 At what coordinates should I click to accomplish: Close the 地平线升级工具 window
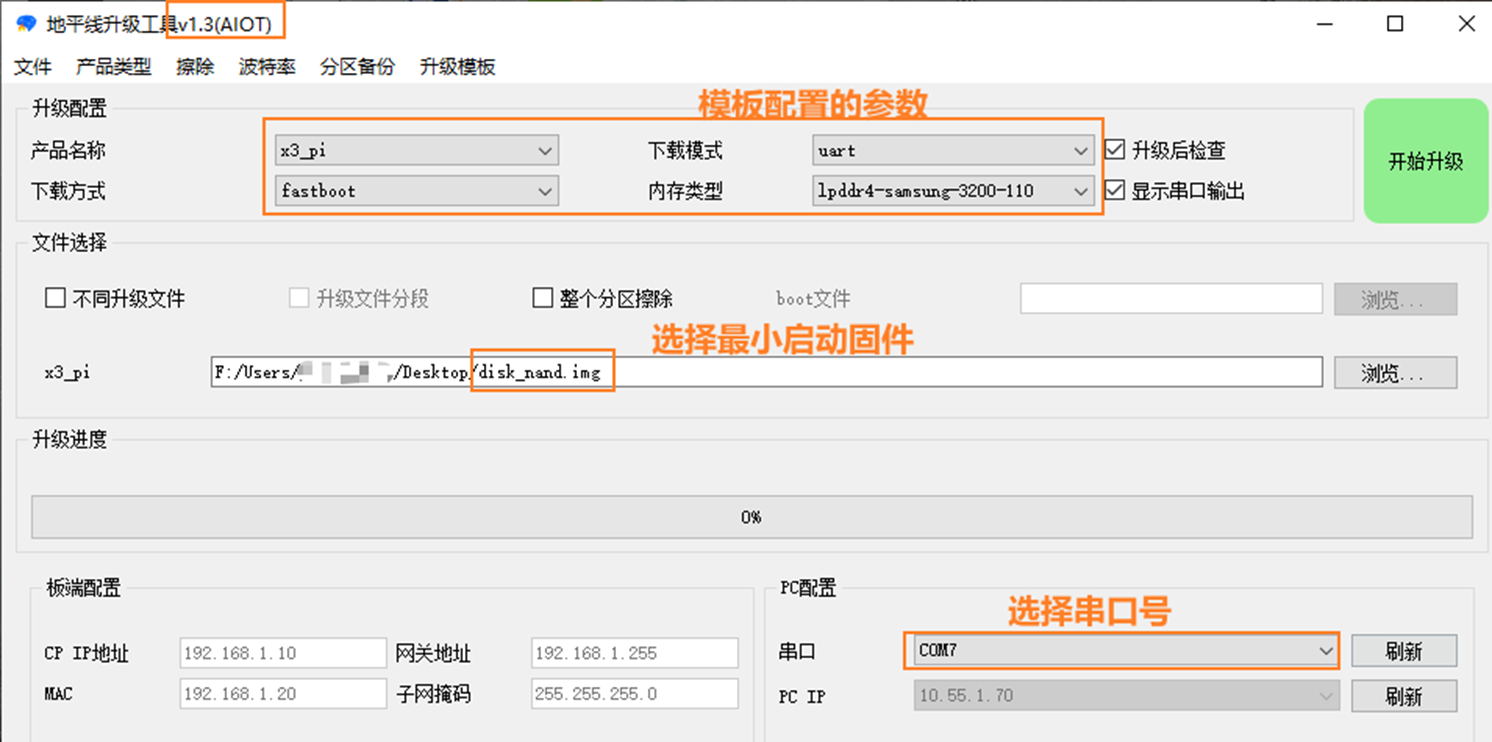click(1466, 23)
